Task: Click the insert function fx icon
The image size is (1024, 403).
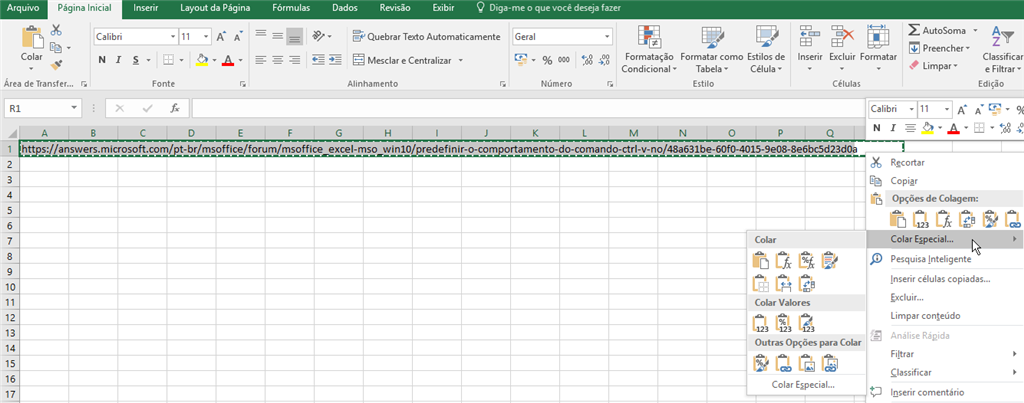Action: click(175, 108)
